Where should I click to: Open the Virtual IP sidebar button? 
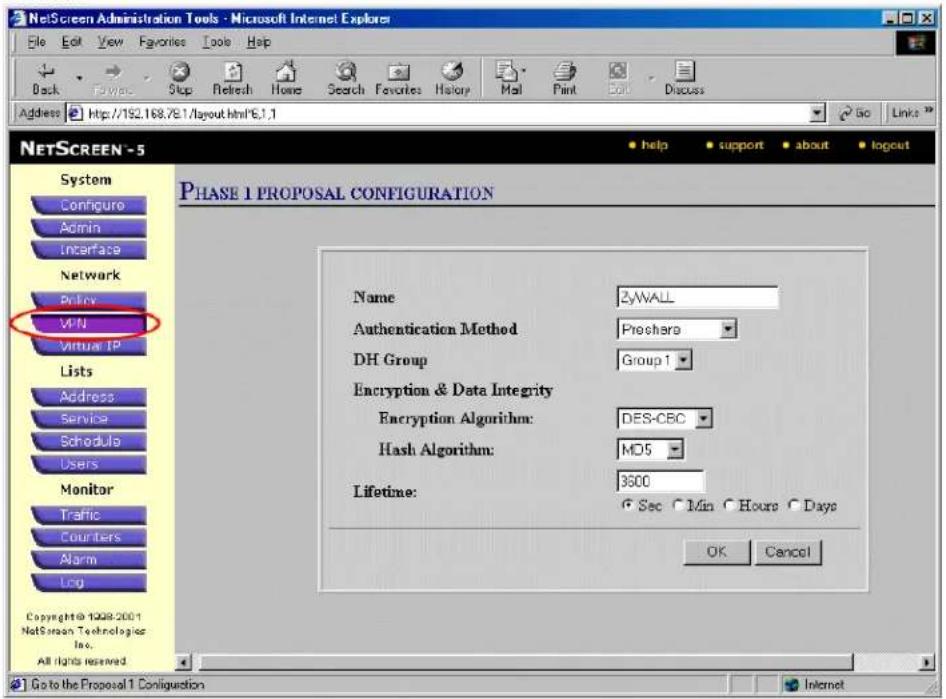[89, 346]
